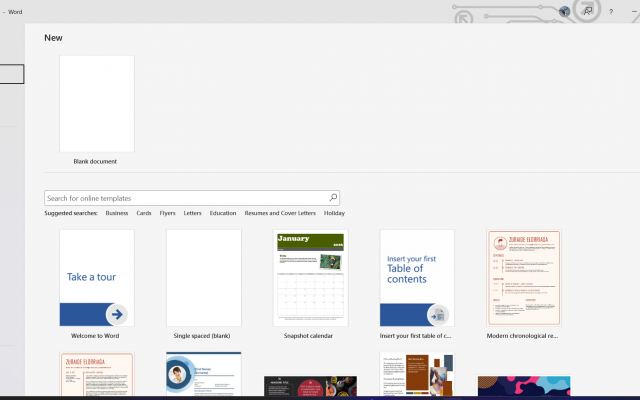Open the brown blocks brochure template
This screenshot has width=640, height=400.
pos(417,374)
